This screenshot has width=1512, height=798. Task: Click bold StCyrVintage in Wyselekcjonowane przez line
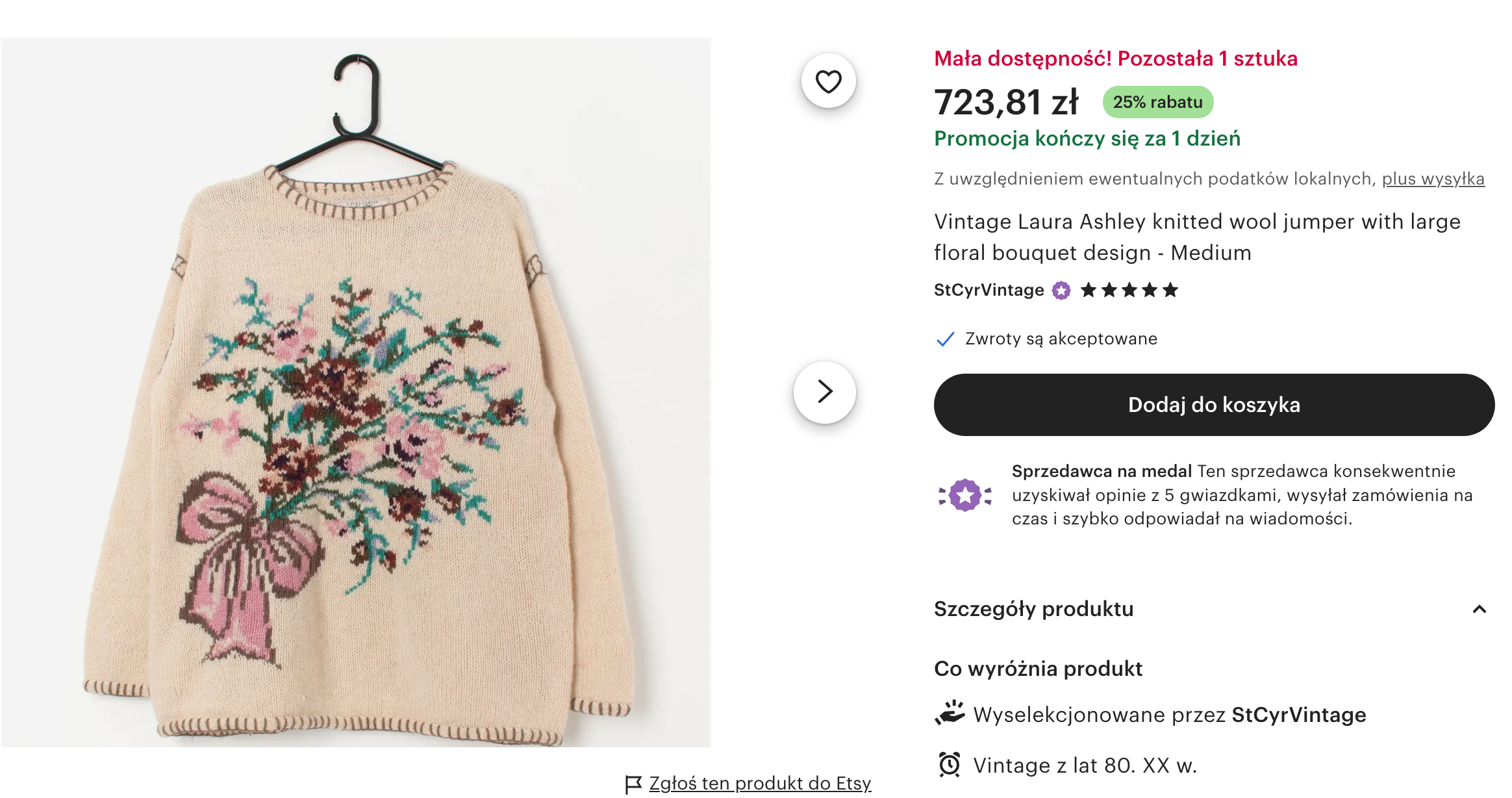coord(1298,715)
